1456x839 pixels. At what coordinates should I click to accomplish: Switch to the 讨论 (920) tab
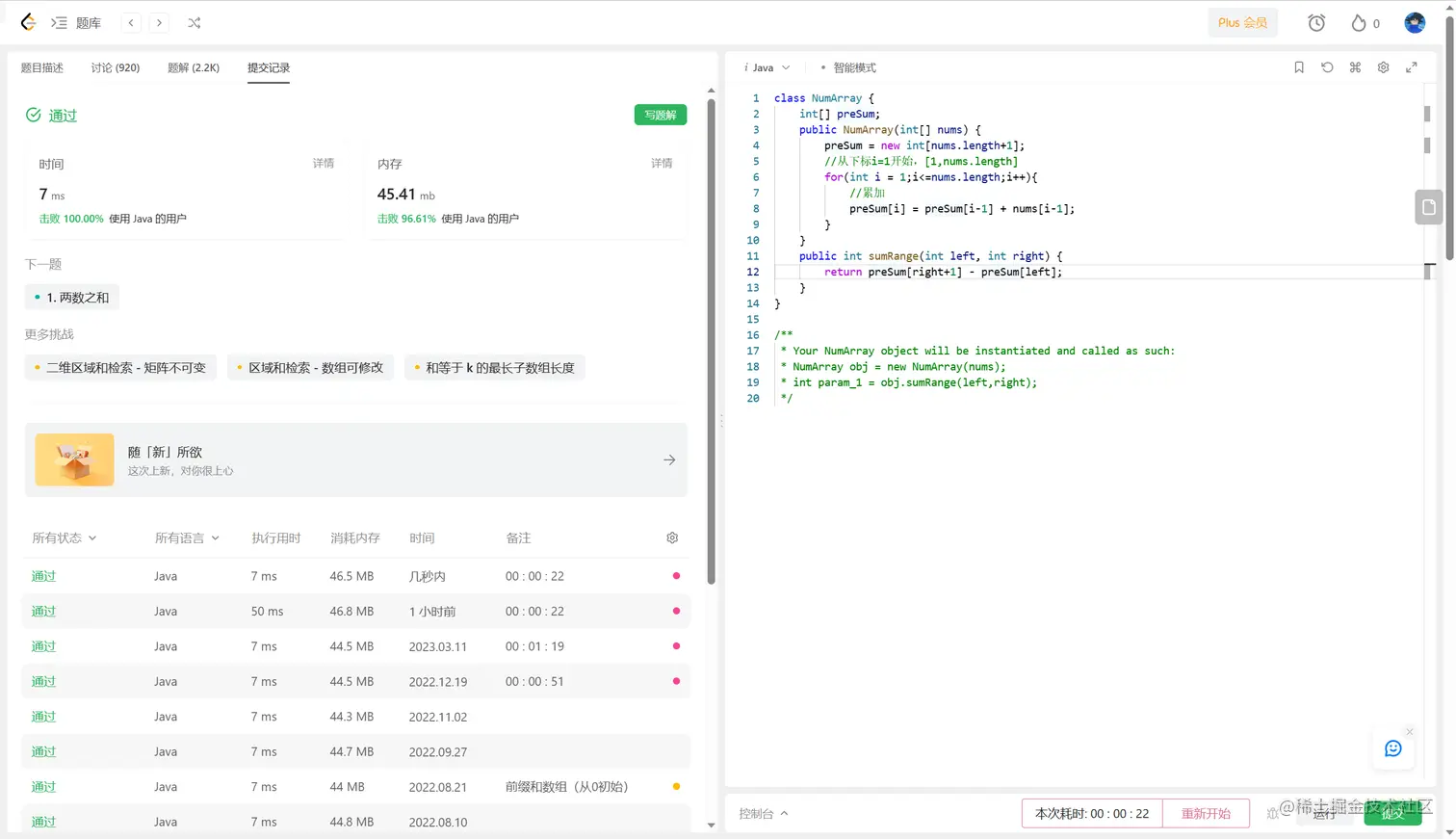coord(116,67)
